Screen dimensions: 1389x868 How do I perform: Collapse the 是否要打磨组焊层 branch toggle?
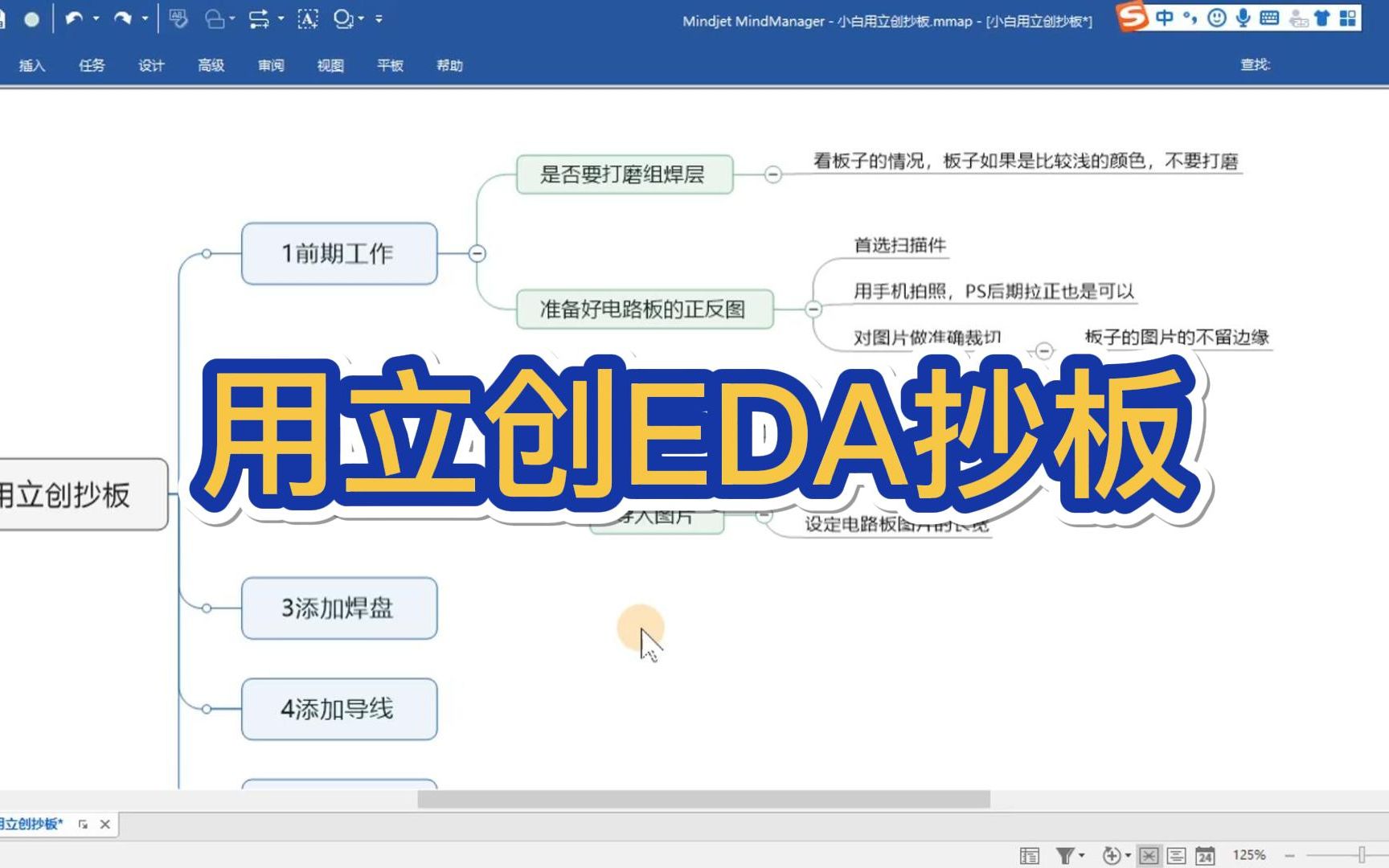click(x=773, y=174)
